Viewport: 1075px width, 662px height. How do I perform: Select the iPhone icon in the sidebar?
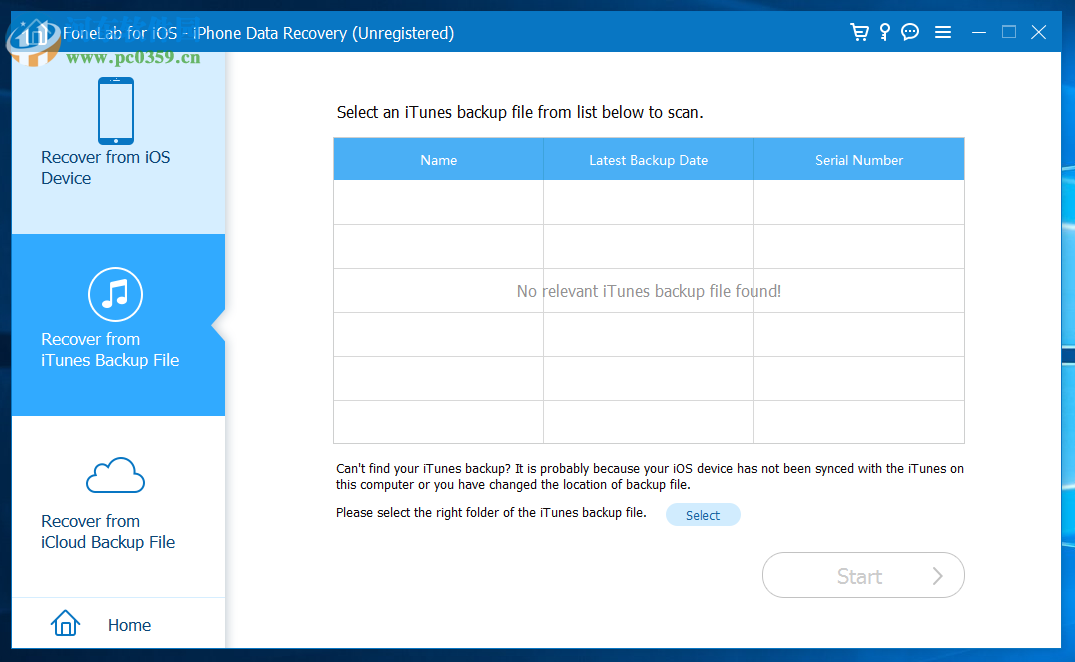coord(117,110)
